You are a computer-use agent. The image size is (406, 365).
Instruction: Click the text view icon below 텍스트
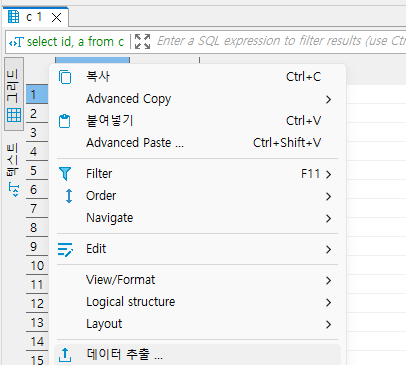click(x=14, y=189)
